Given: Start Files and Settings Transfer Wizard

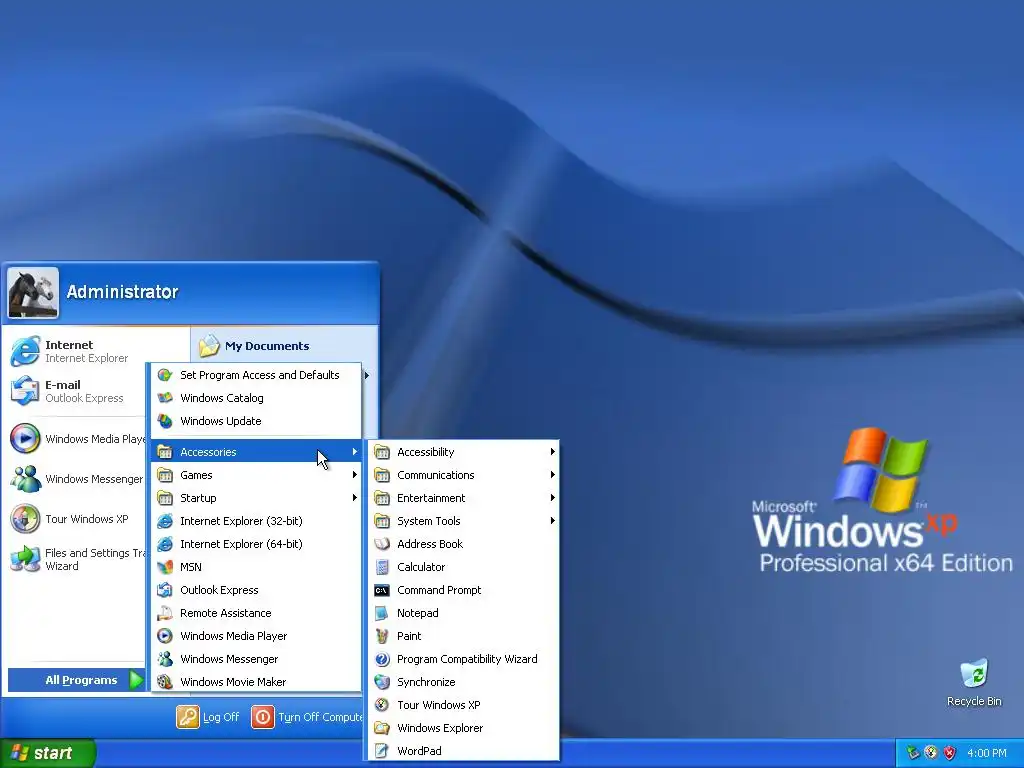Looking at the screenshot, I should point(77,559).
